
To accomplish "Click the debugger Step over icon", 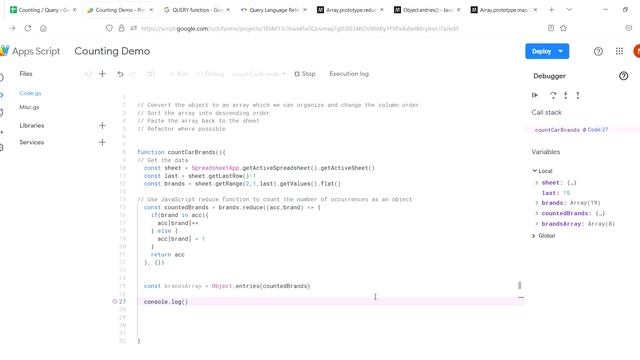I will click(x=553, y=95).
